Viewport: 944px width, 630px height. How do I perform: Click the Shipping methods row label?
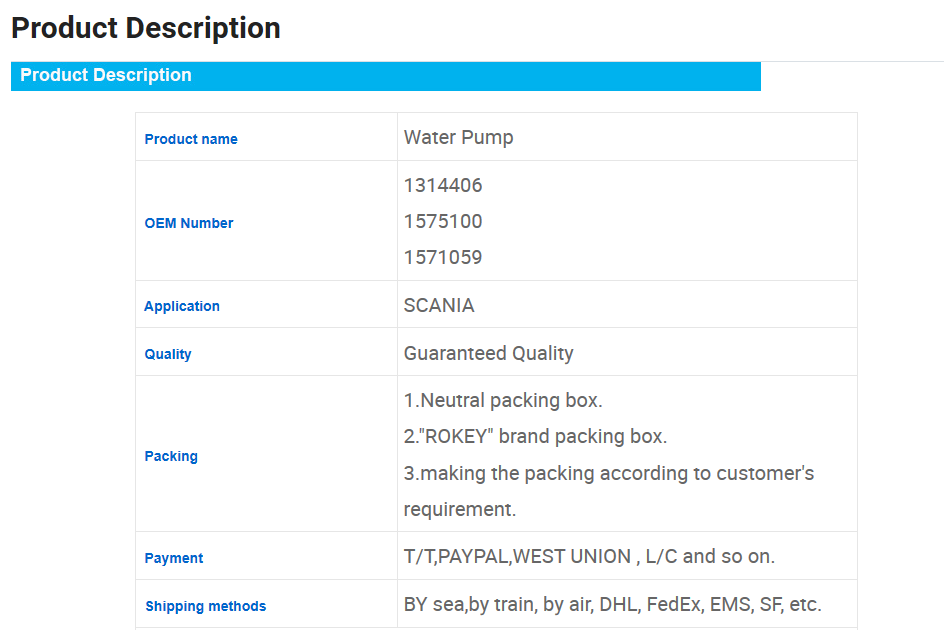(x=206, y=606)
